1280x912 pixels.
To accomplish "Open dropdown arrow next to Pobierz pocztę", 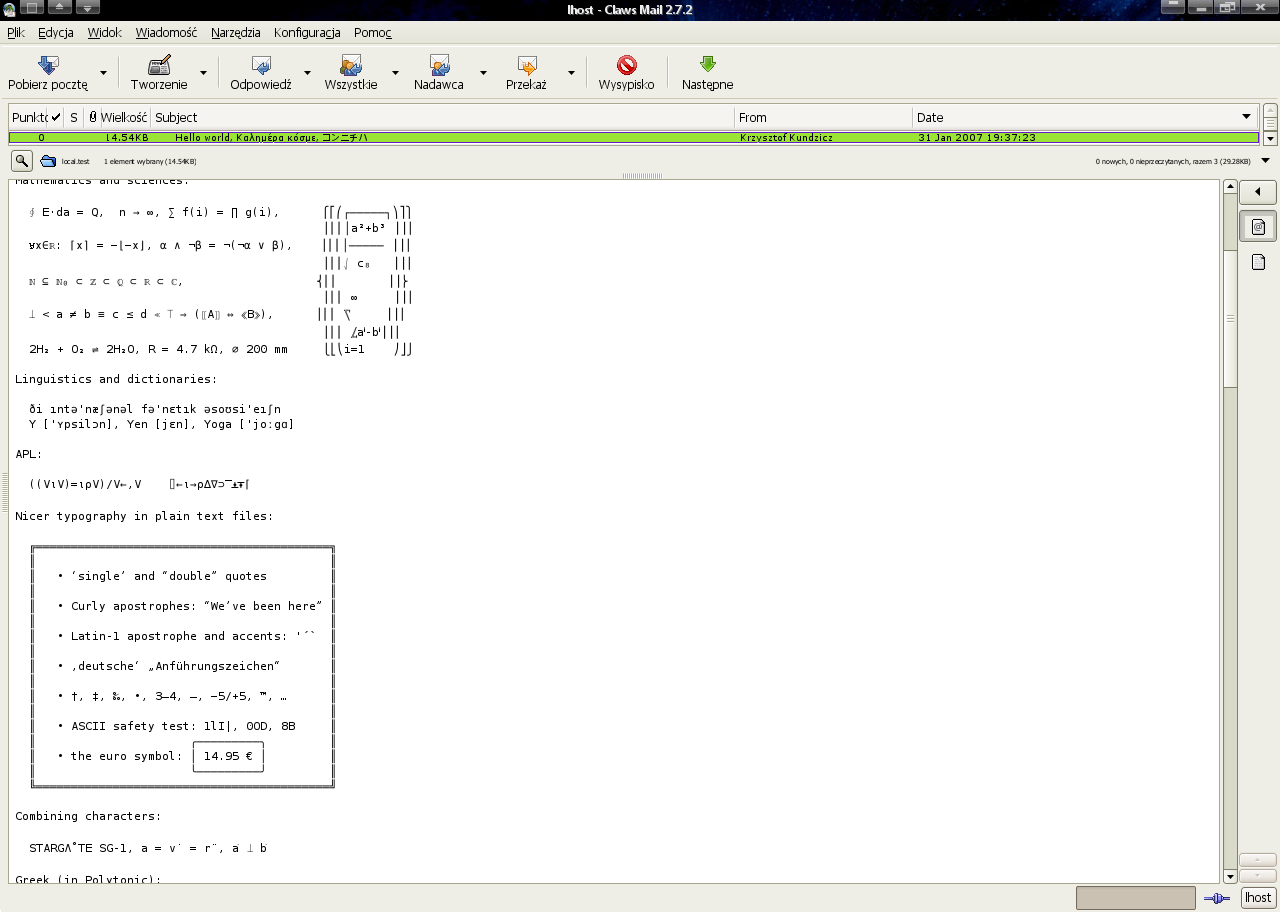I will [x=104, y=73].
